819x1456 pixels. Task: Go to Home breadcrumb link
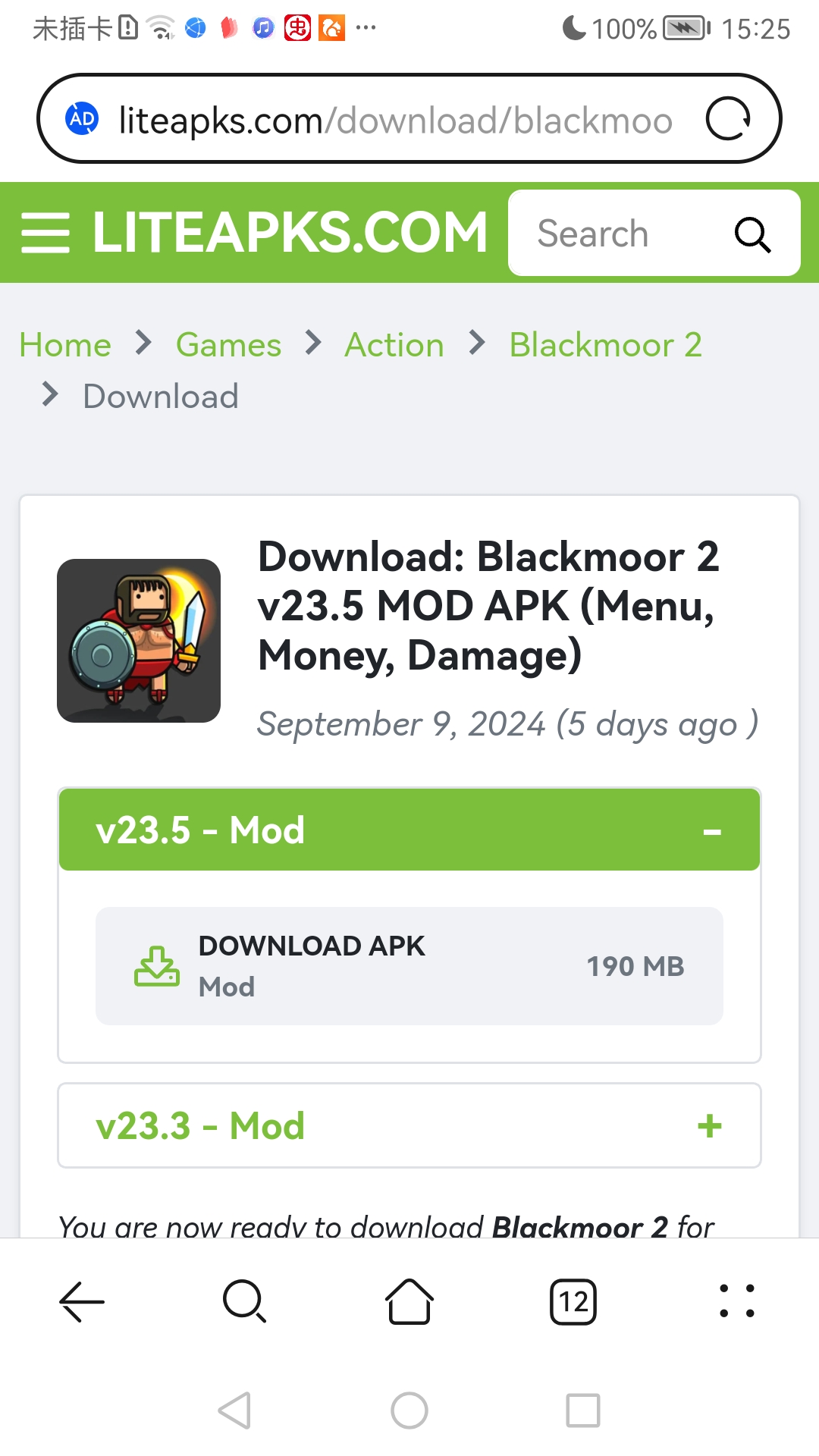tap(65, 345)
